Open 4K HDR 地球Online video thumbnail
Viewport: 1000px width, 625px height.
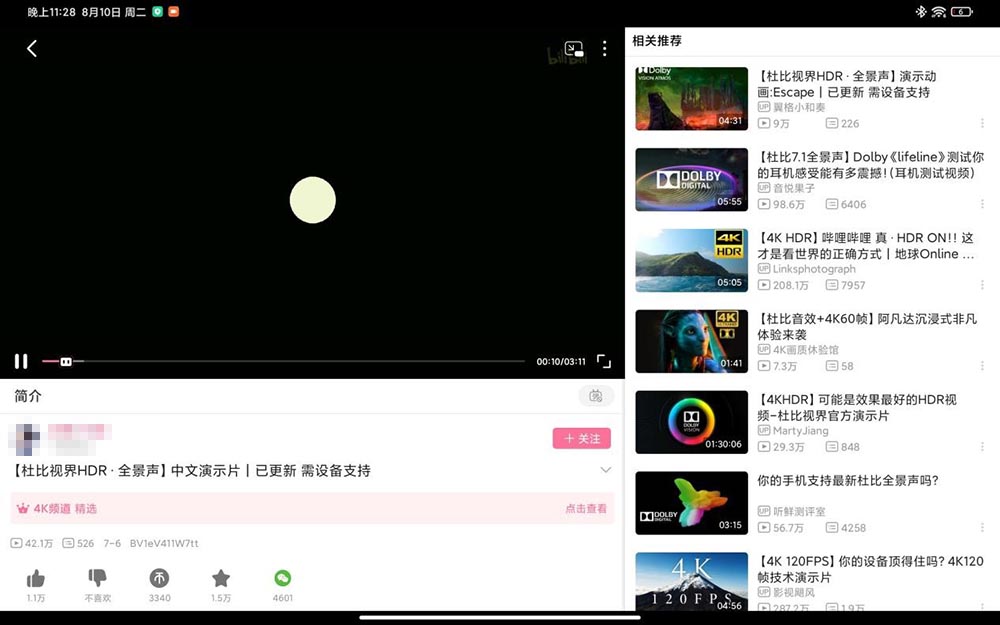[691, 260]
